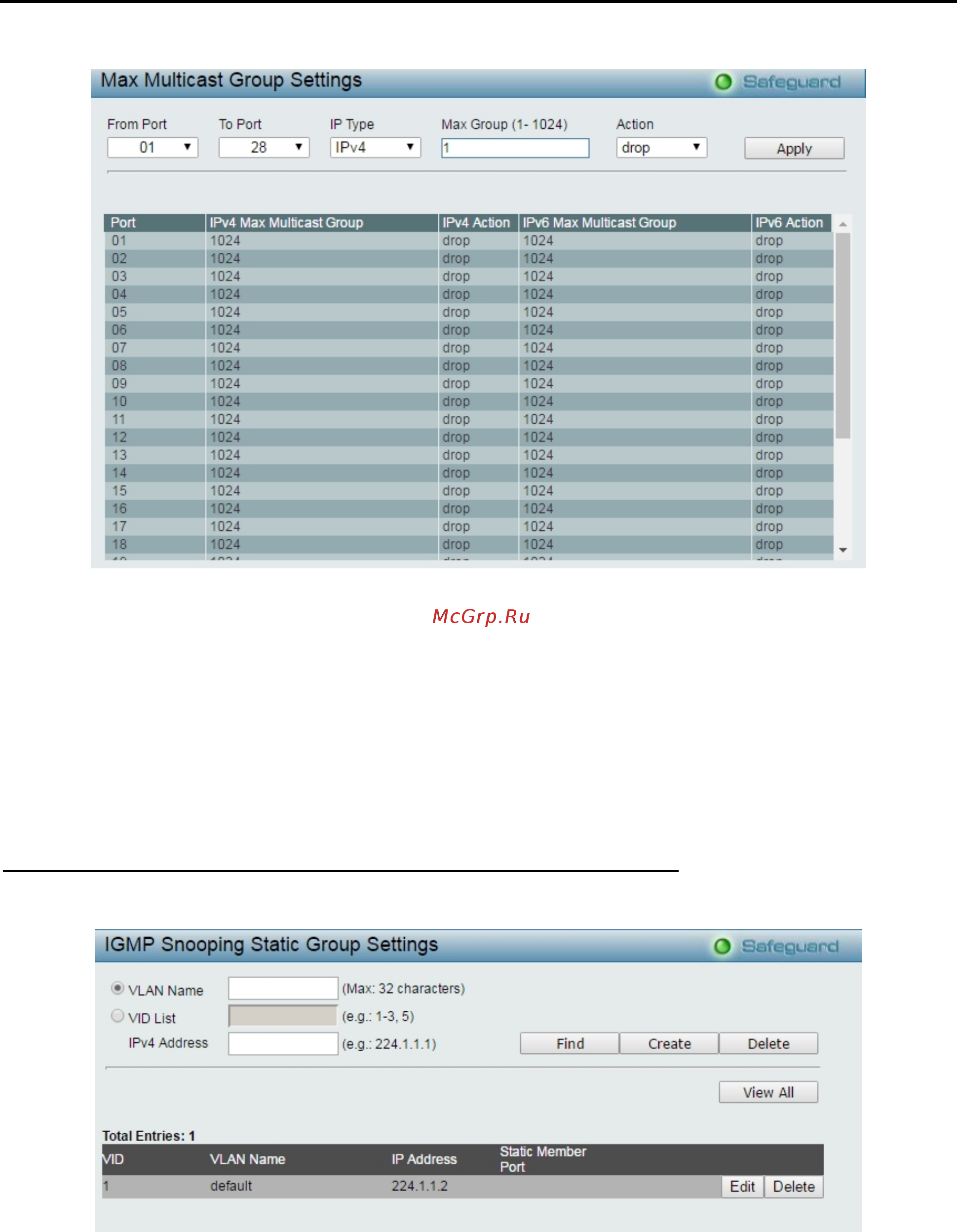The height and width of the screenshot is (1232, 957).
Task: Click the McGrp.Ru link
Action: 481,617
